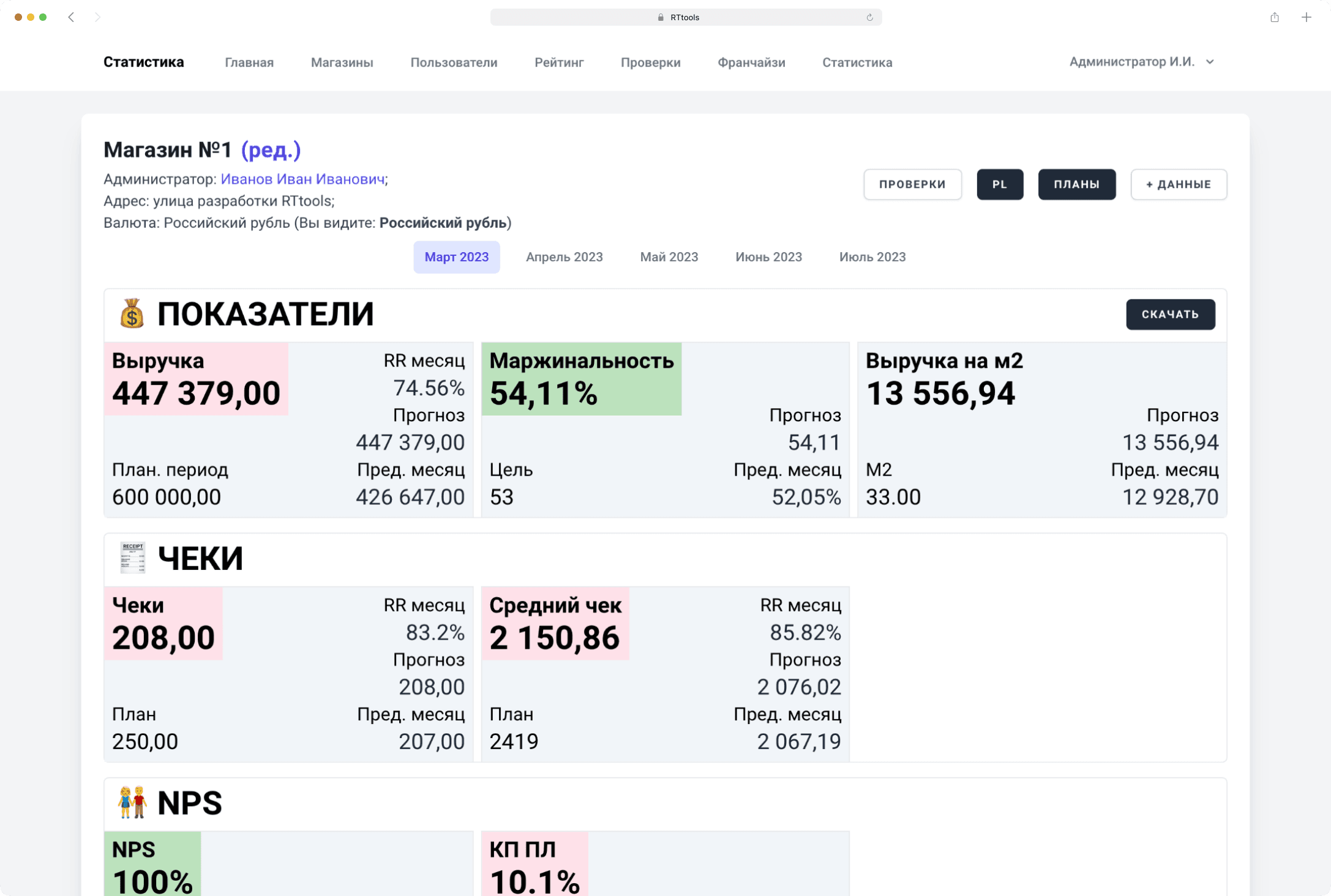
Task: Click the КП ПЛ 10.1% pink tile
Action: point(534,864)
